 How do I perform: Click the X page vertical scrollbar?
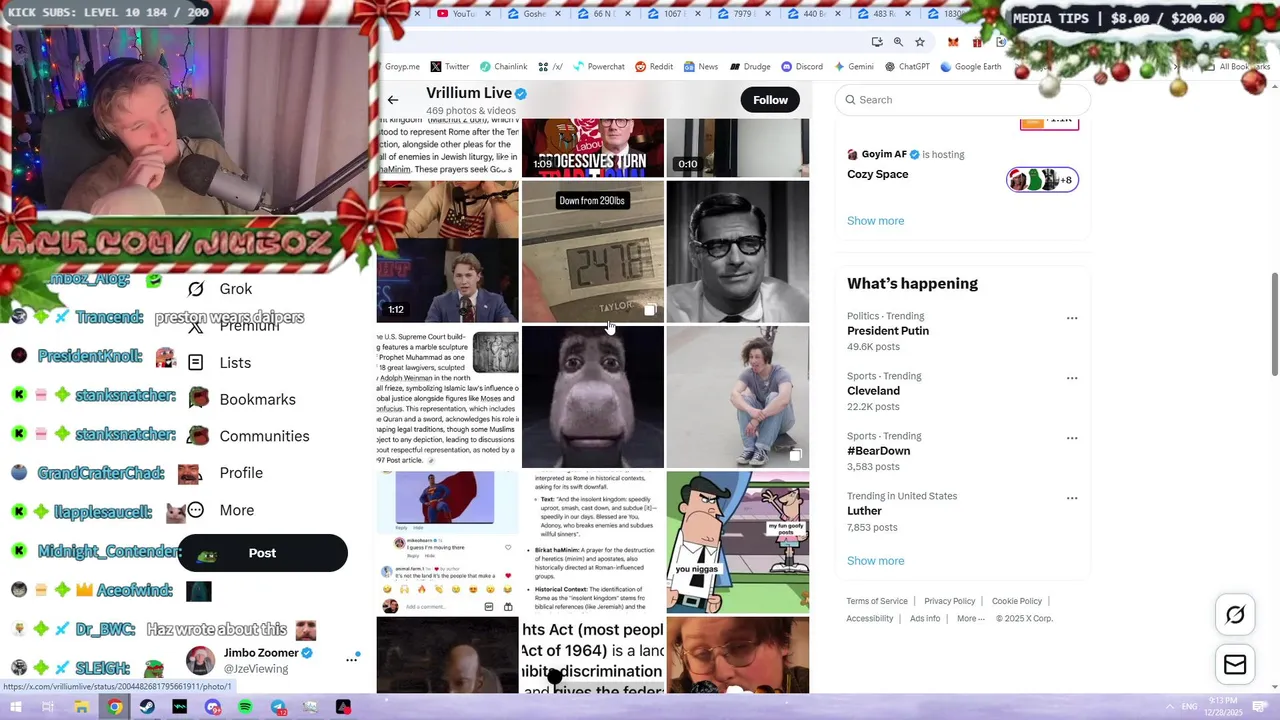coord(1275,325)
